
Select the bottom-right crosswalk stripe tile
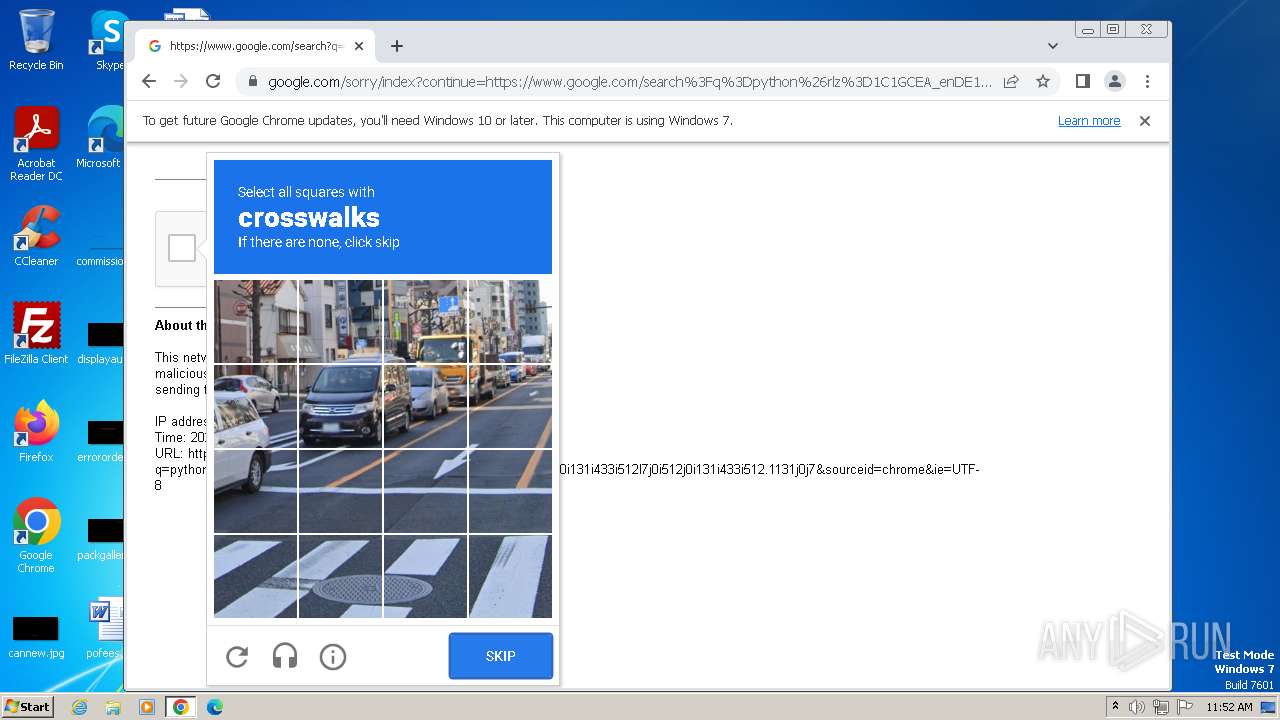510,576
